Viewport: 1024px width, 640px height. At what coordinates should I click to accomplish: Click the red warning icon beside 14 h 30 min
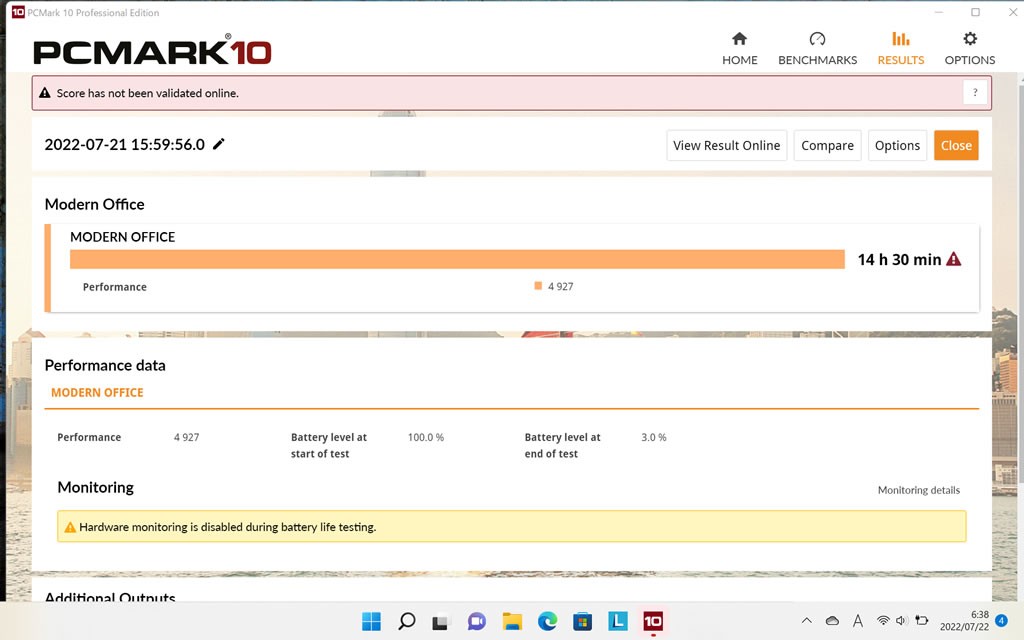click(x=953, y=259)
